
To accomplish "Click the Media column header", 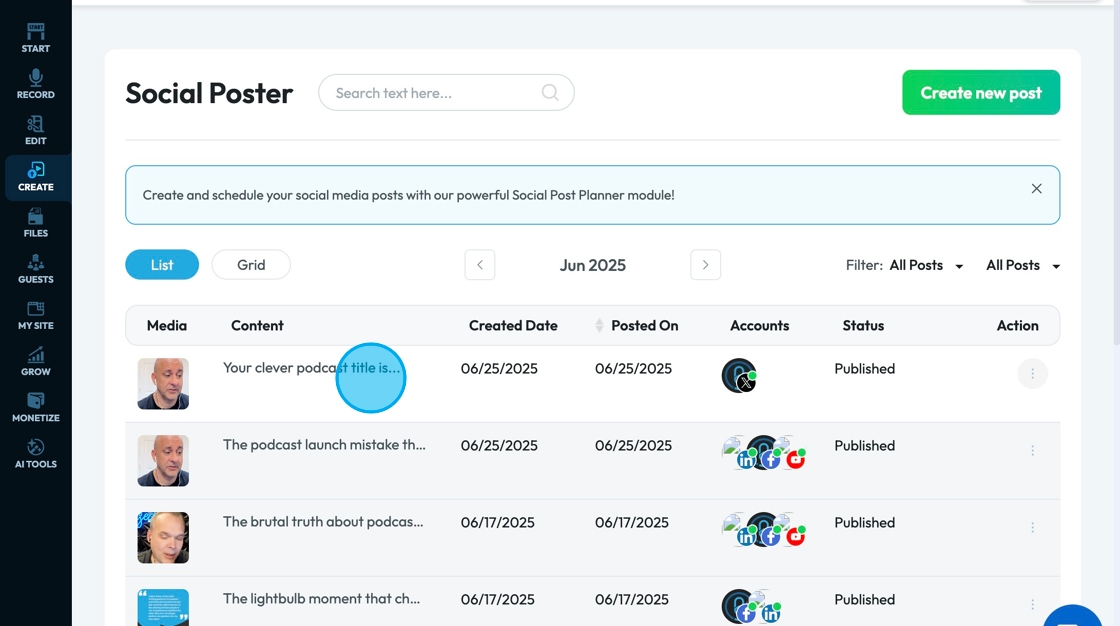I will tap(166, 326).
